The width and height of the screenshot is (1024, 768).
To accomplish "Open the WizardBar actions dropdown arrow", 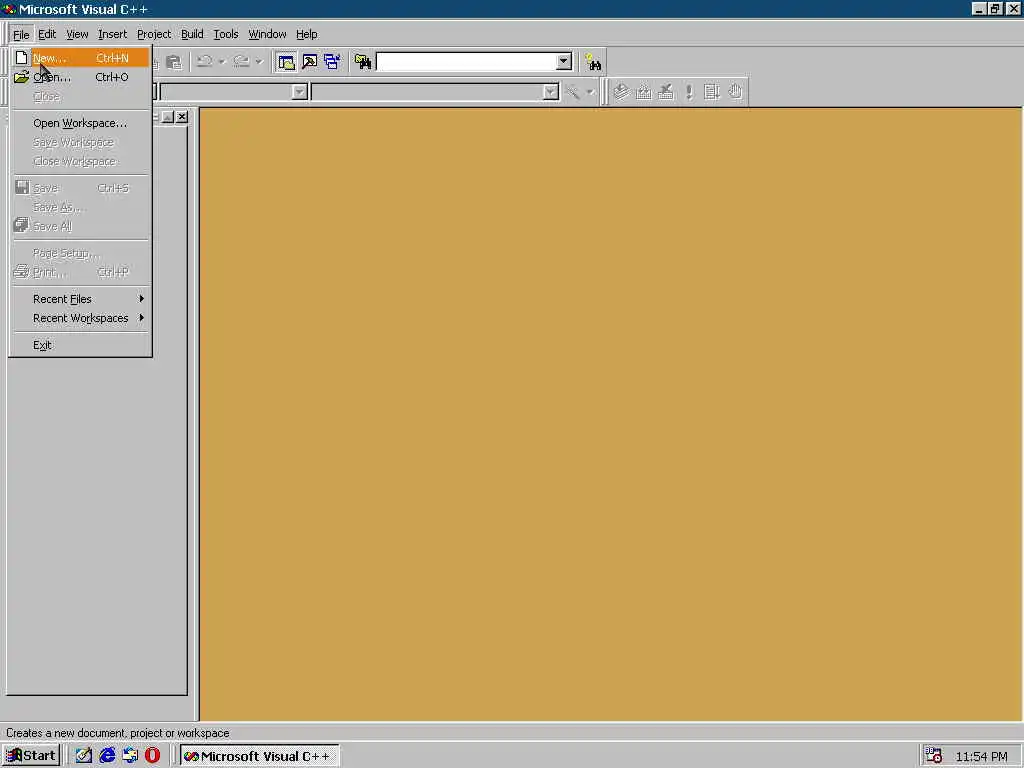I will coord(590,92).
